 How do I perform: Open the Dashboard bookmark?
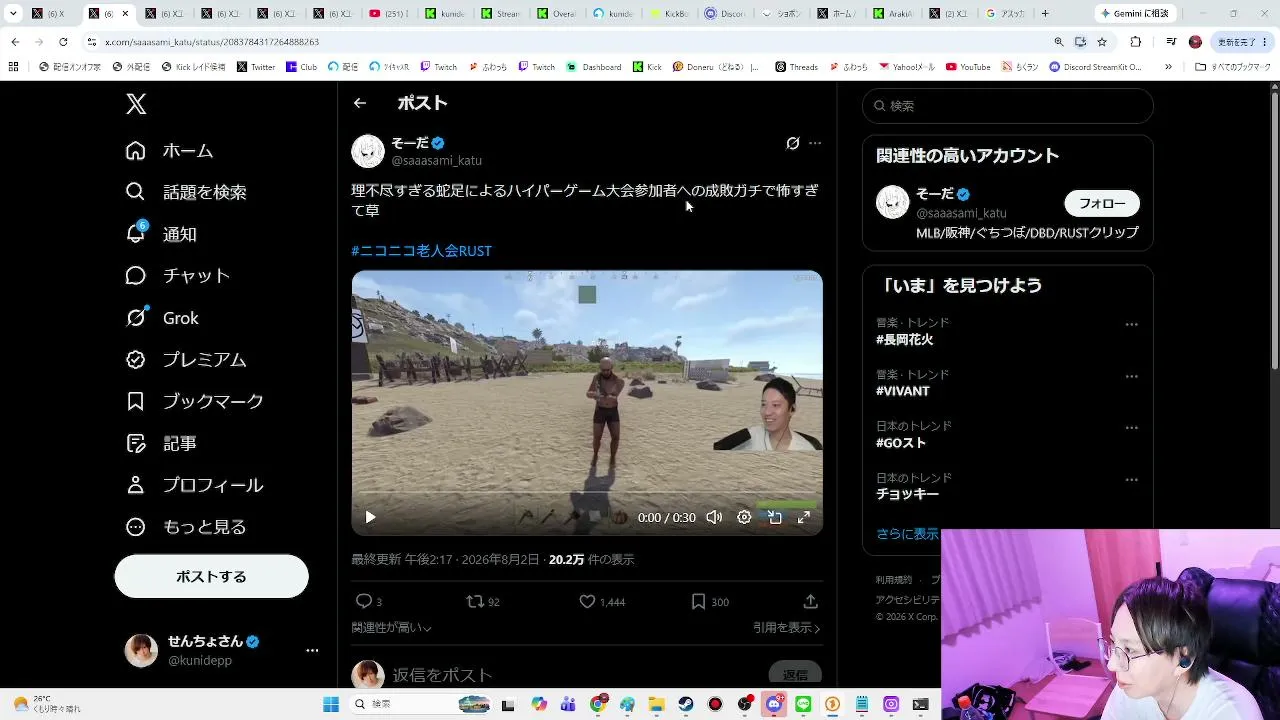point(594,67)
